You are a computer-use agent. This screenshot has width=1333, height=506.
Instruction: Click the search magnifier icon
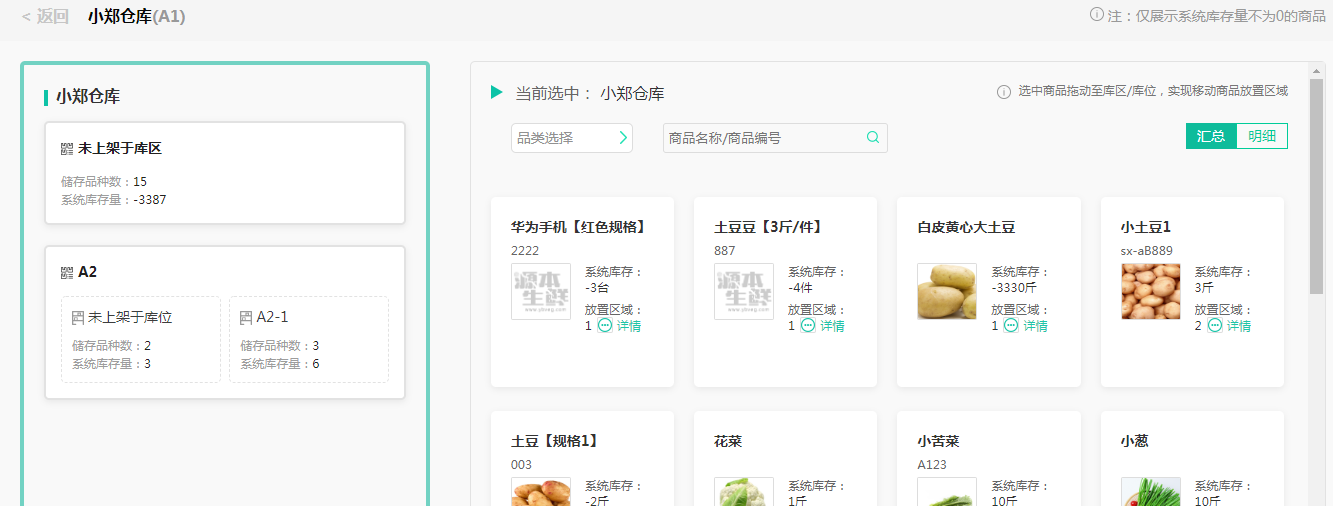tap(873, 138)
